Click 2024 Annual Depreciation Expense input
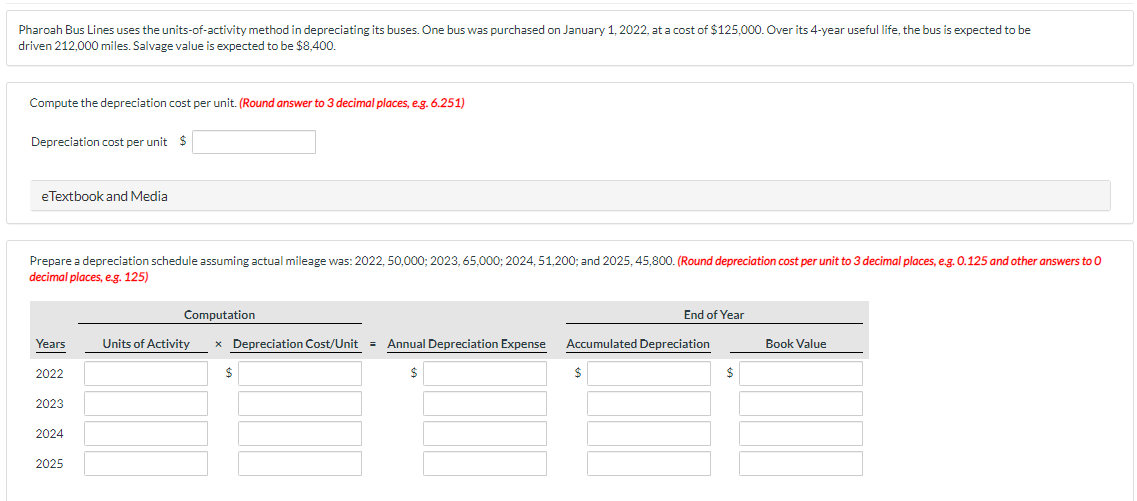This screenshot has height=501, width=1137. [485, 434]
